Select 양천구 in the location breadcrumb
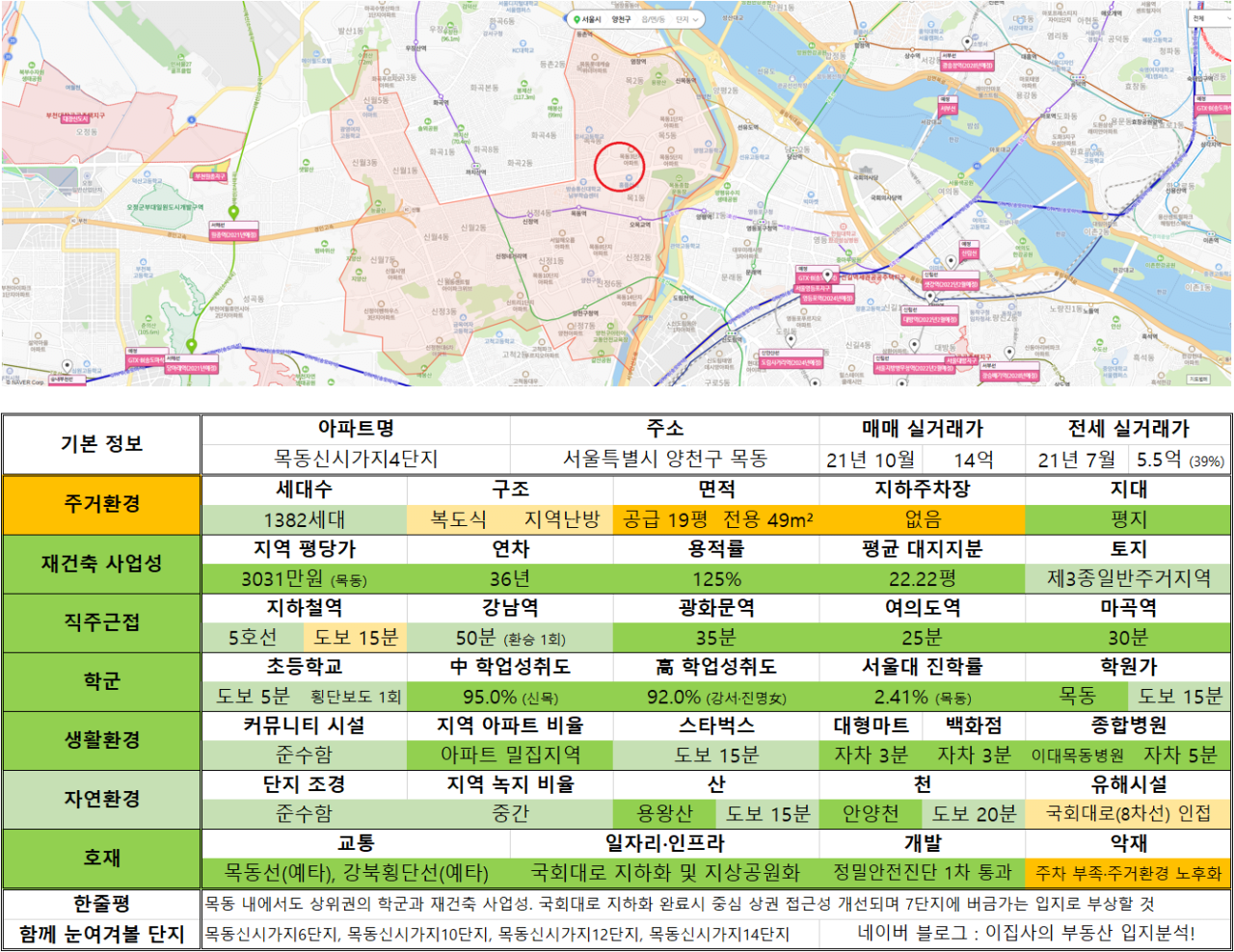Screen dimensions: 1234x952 (621, 19)
